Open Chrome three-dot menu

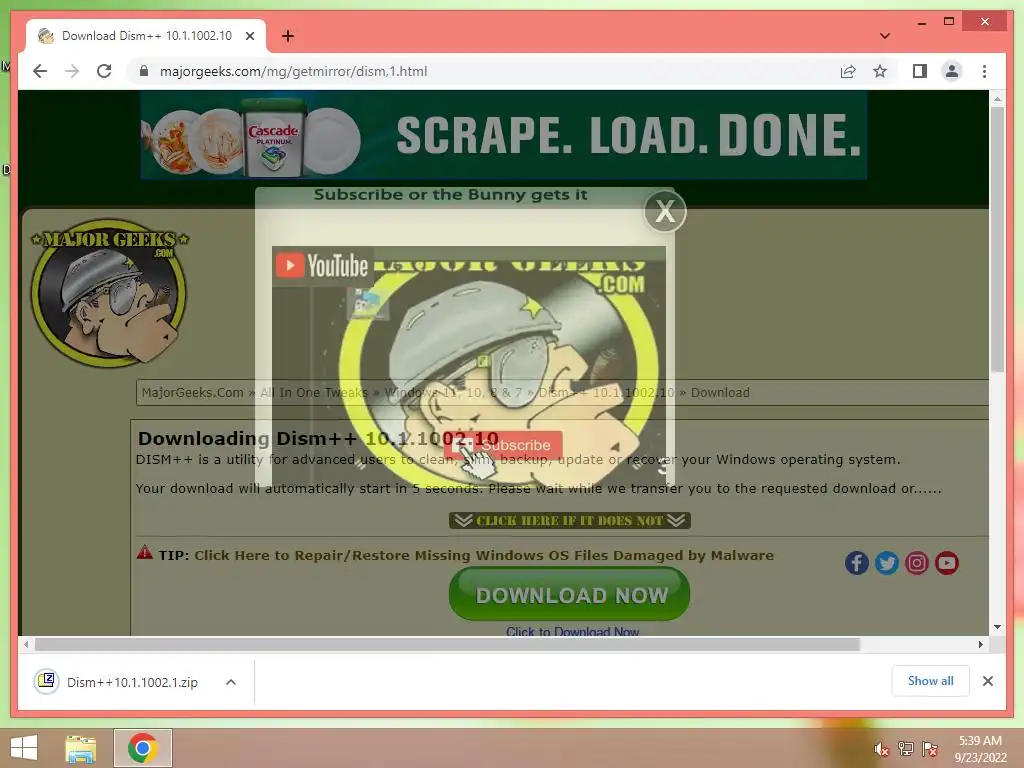coord(984,71)
